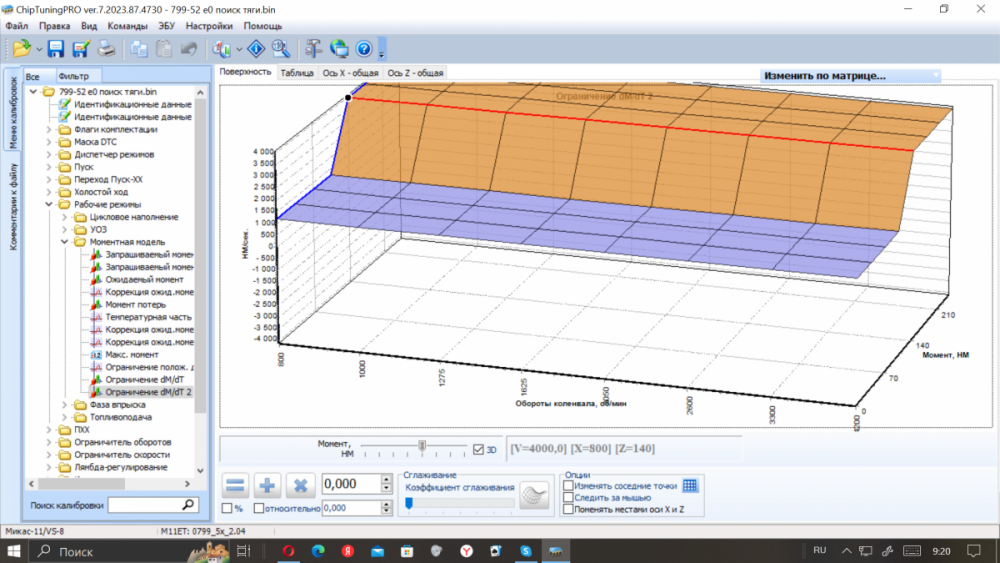Open the neighbor points grid icon
1000x563 pixels.
(690, 486)
